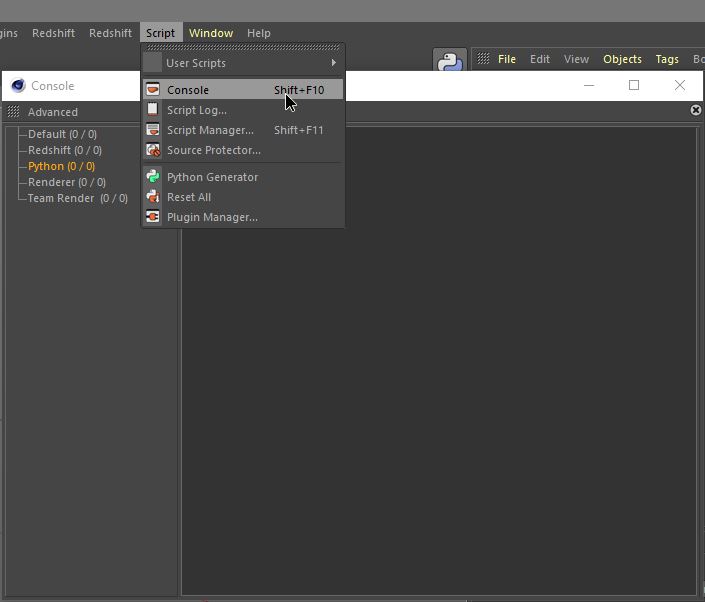Click the Reset All icon
This screenshot has width=705, height=602.
pyautogui.click(x=153, y=197)
